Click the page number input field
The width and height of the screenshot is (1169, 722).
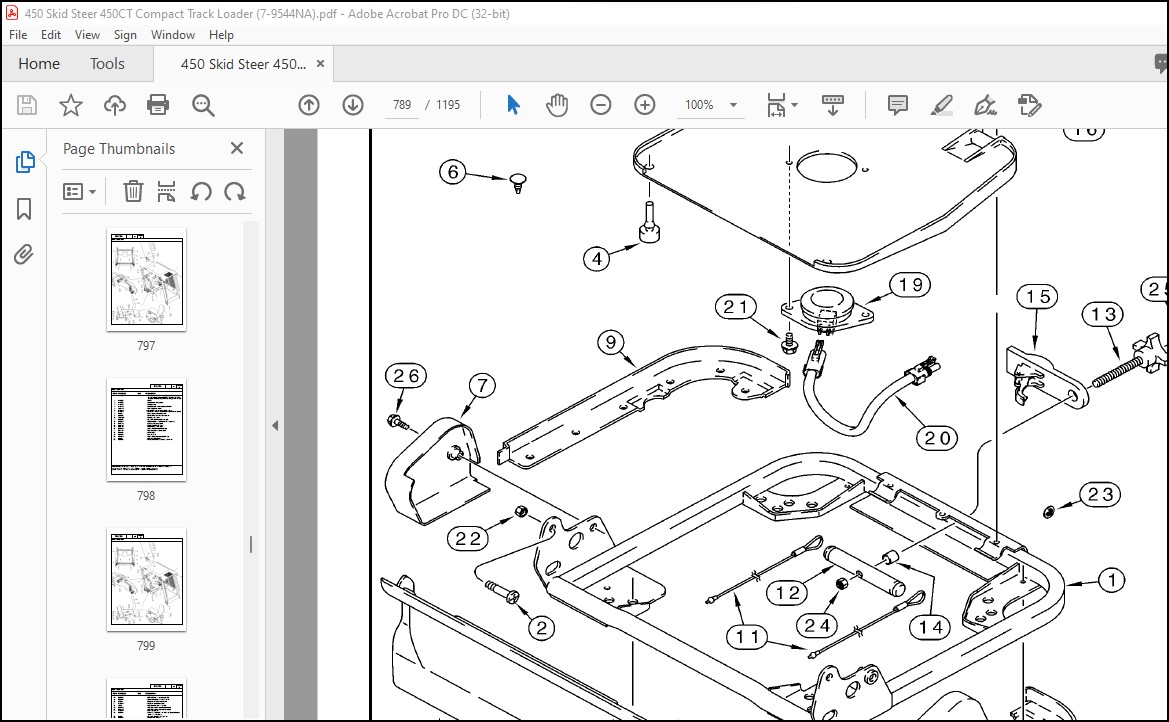point(402,105)
